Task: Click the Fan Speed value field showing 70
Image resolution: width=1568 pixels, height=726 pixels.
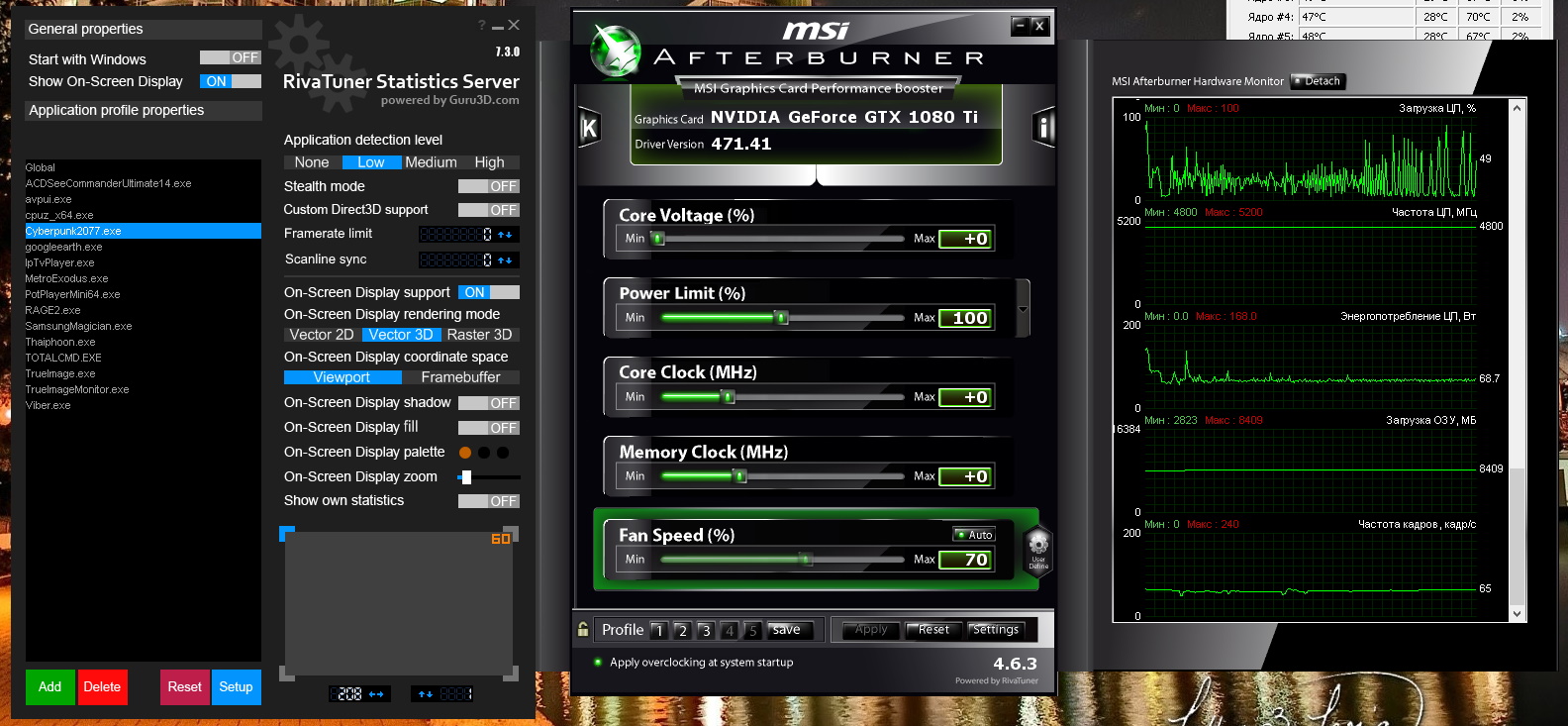Action: point(965,560)
